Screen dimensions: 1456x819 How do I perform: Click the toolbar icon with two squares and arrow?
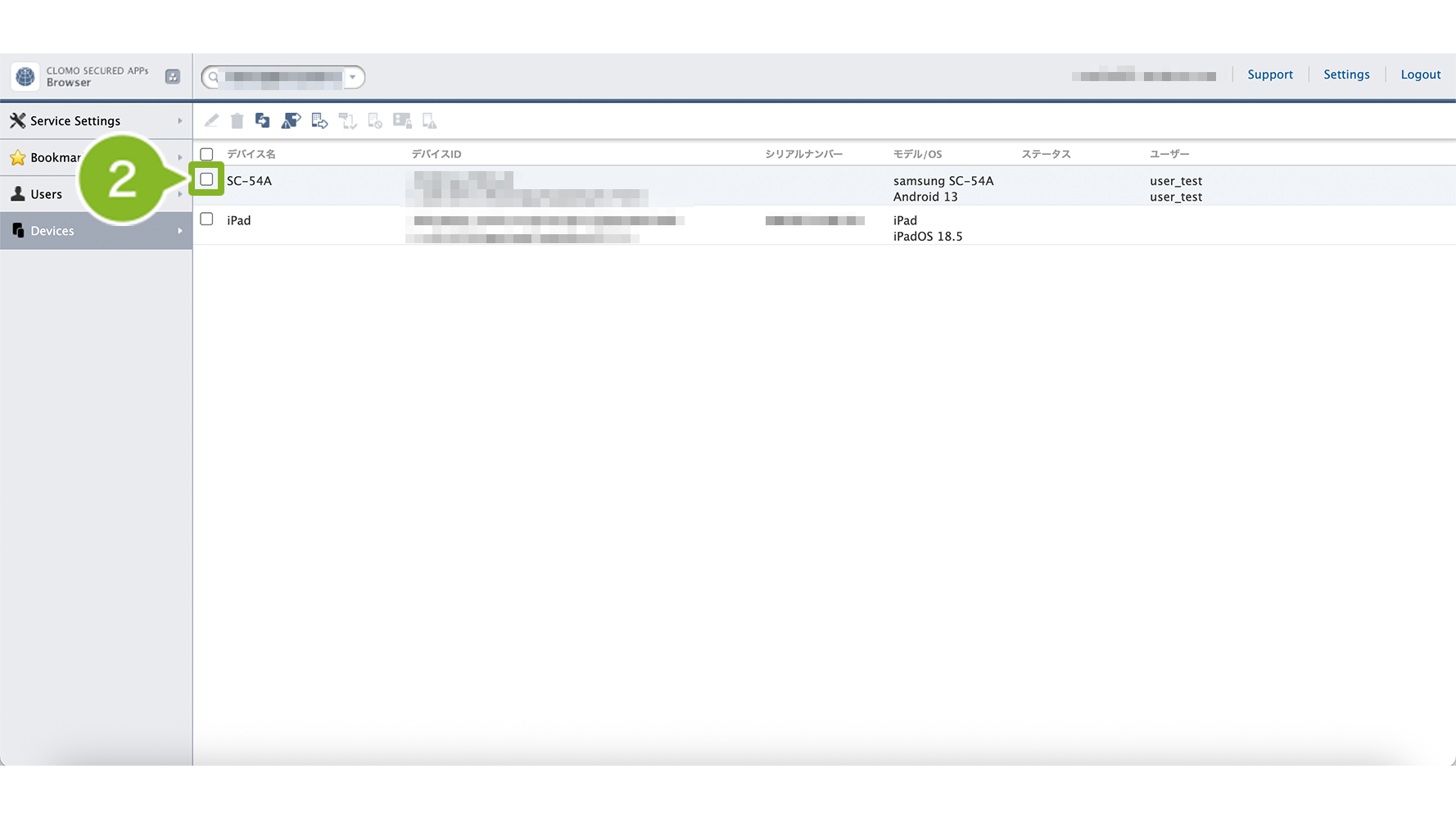263,121
